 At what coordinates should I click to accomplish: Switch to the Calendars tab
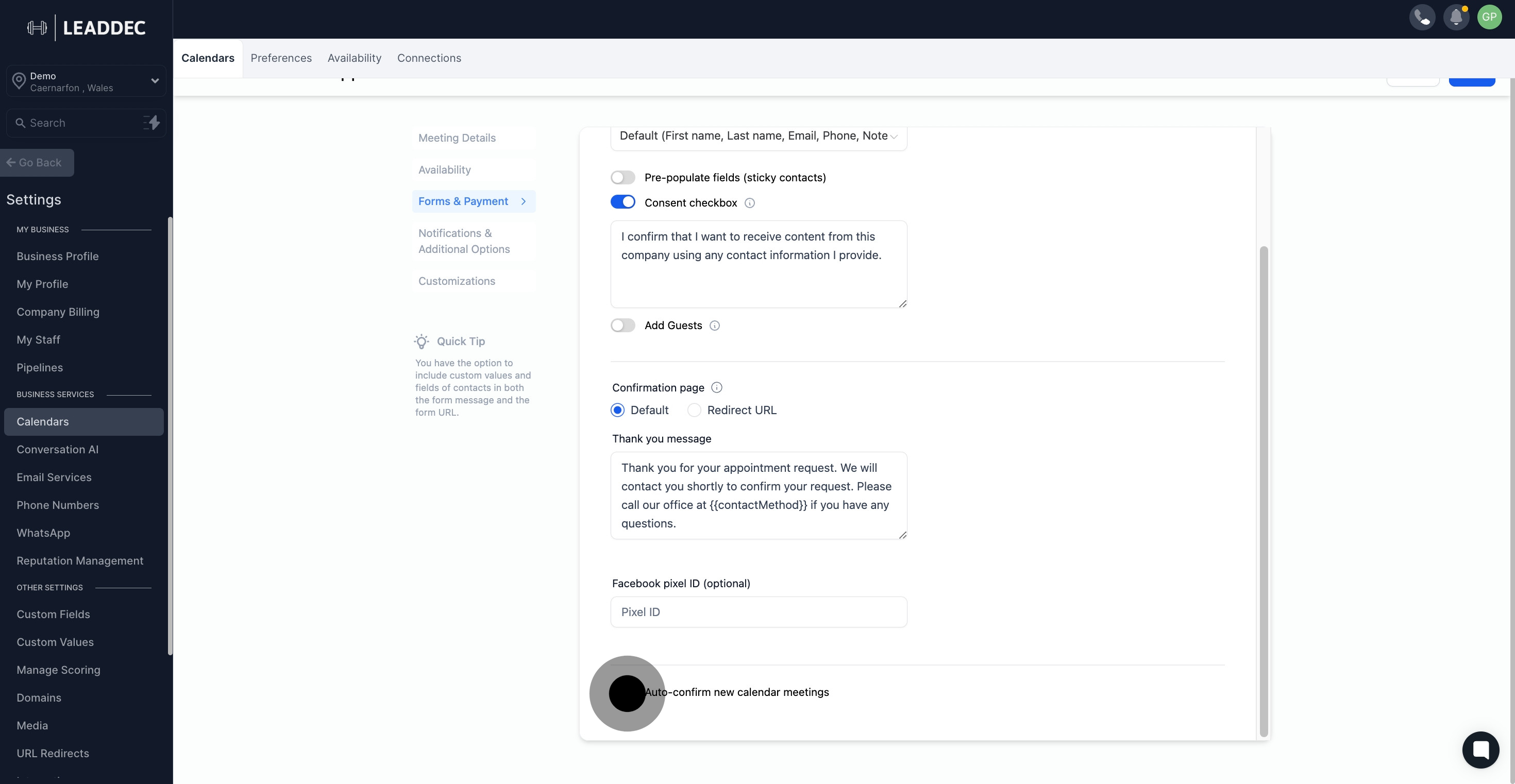click(x=208, y=58)
